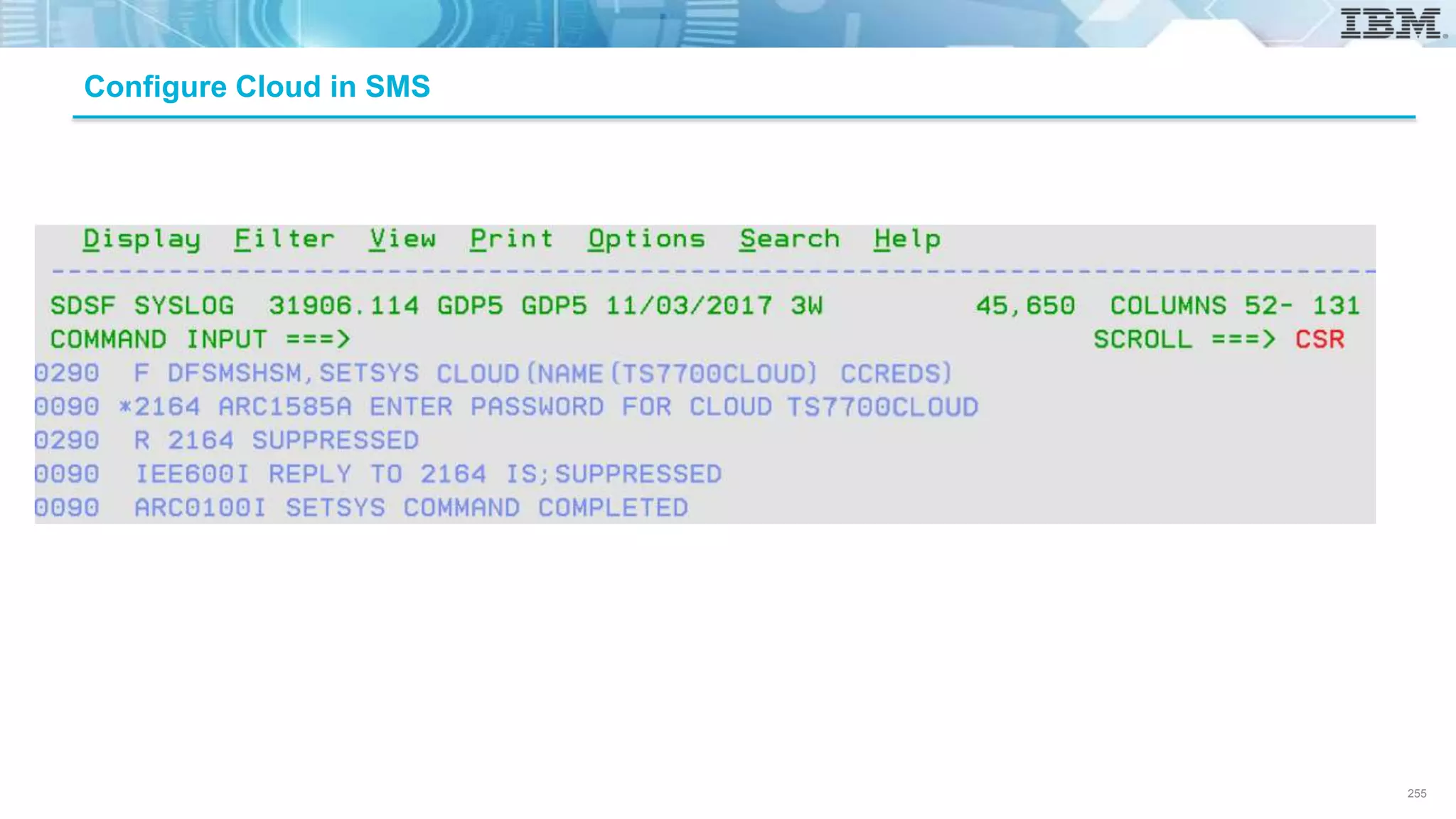The image size is (1456, 819).
Task: Open the Help menu
Action: (x=907, y=240)
